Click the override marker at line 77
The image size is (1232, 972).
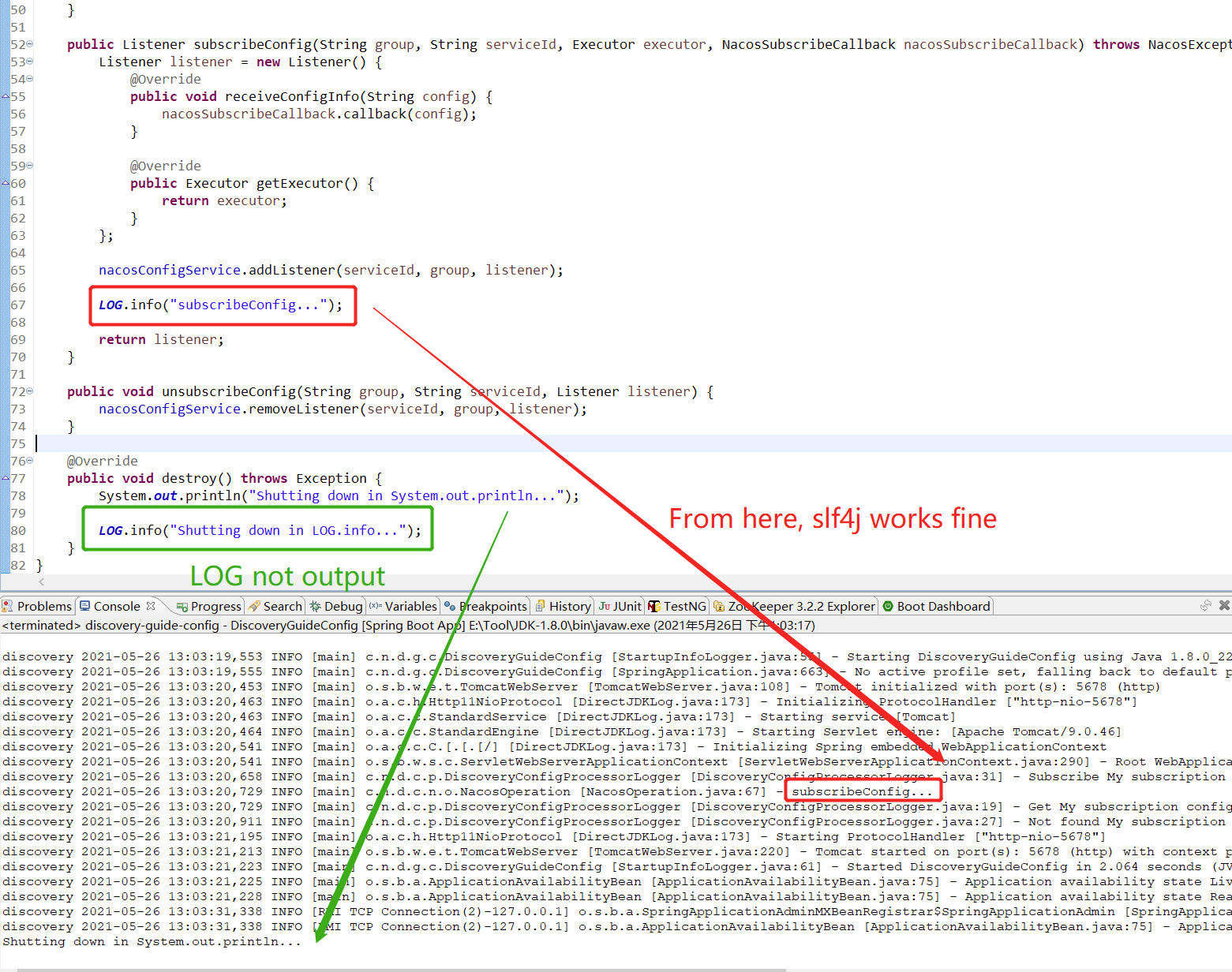click(x=6, y=478)
